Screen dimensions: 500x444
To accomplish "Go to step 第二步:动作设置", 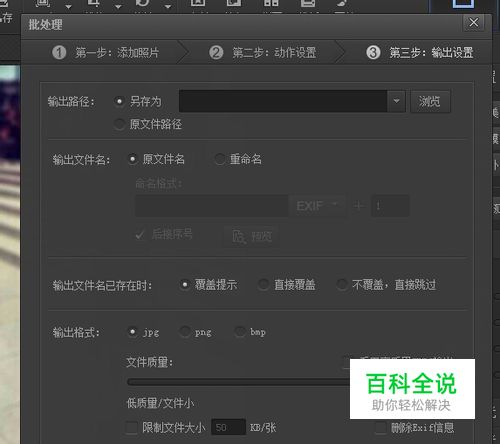I will pos(263,53).
